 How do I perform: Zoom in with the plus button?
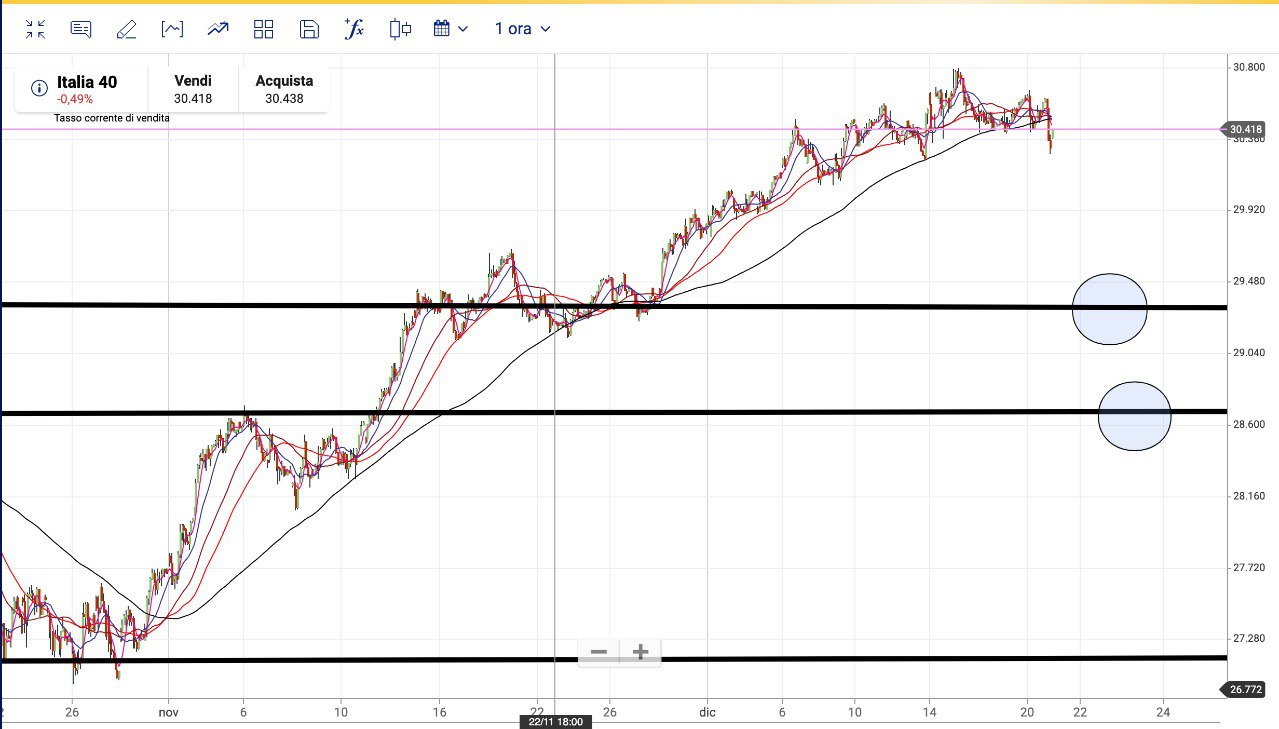(641, 652)
